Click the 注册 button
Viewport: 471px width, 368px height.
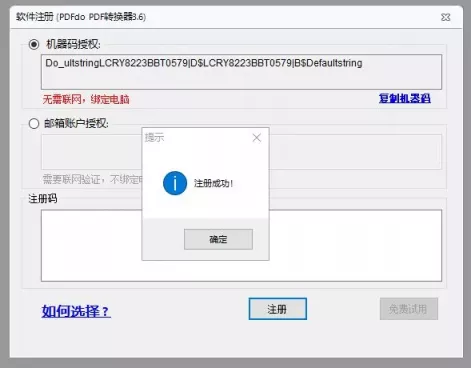pyautogui.click(x=278, y=309)
